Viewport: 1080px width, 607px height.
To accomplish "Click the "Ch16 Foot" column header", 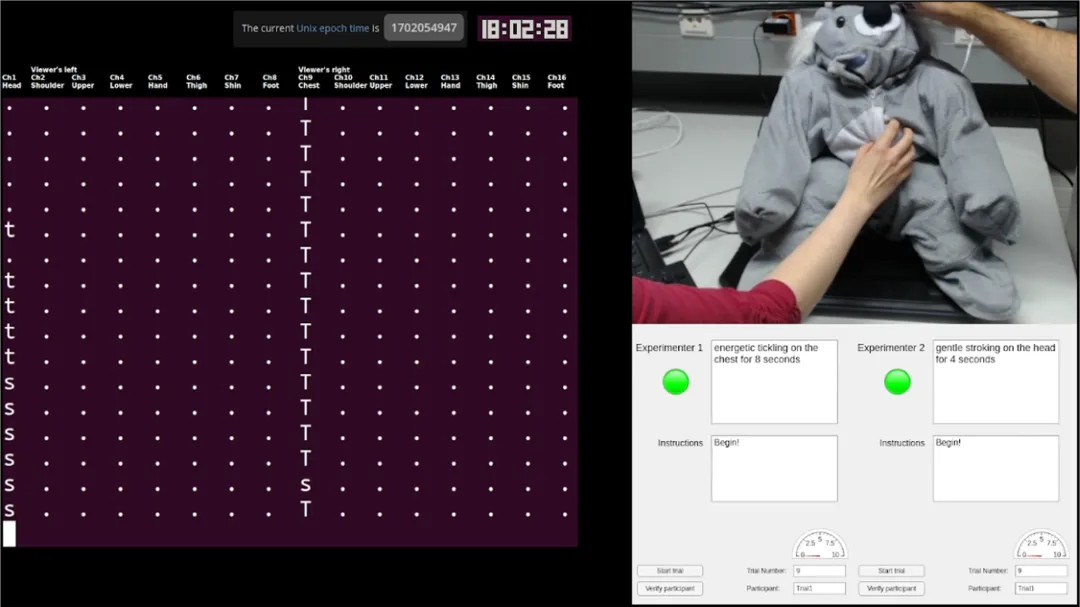I will tap(557, 81).
